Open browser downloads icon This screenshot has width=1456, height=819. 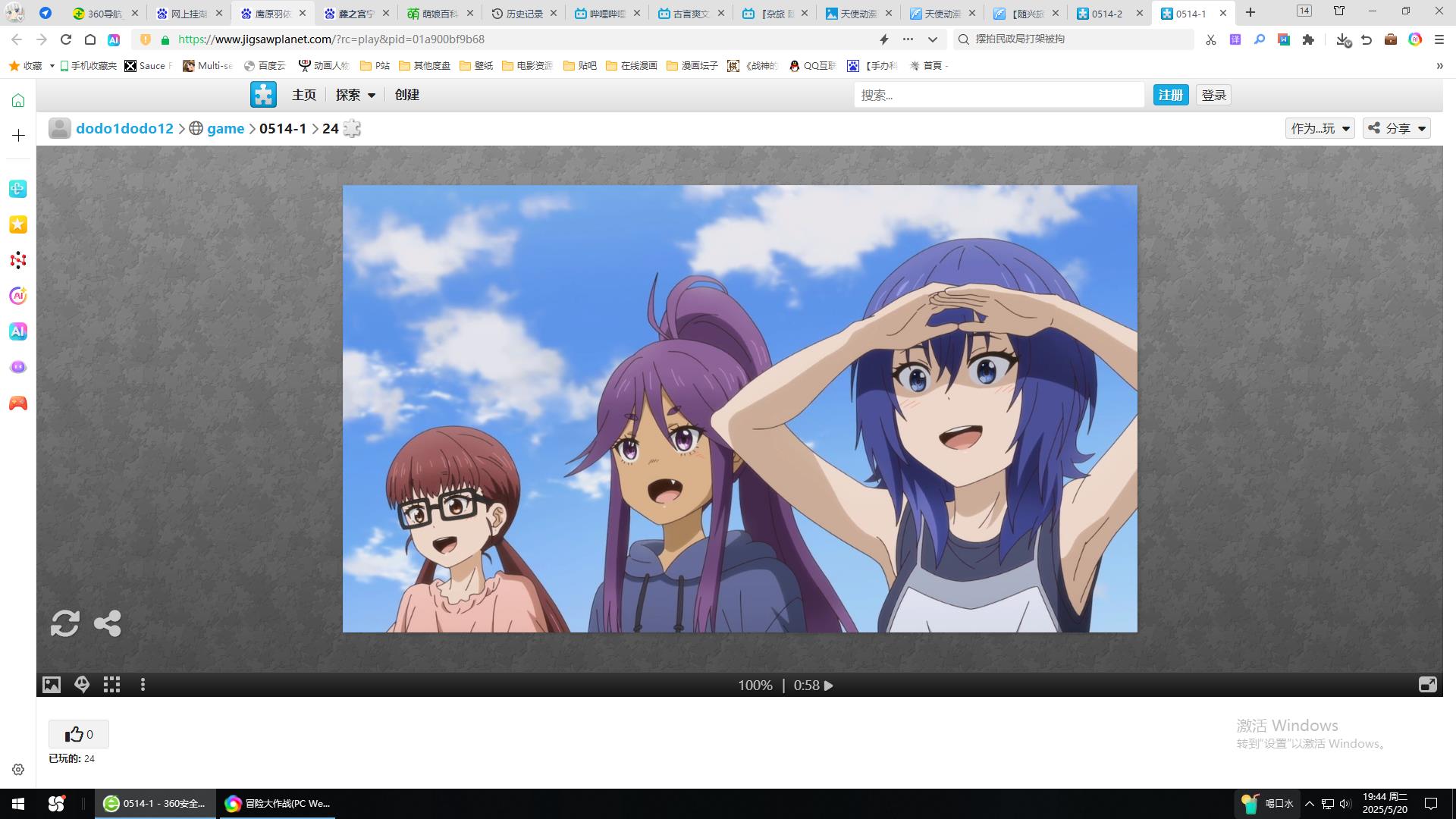(1343, 39)
